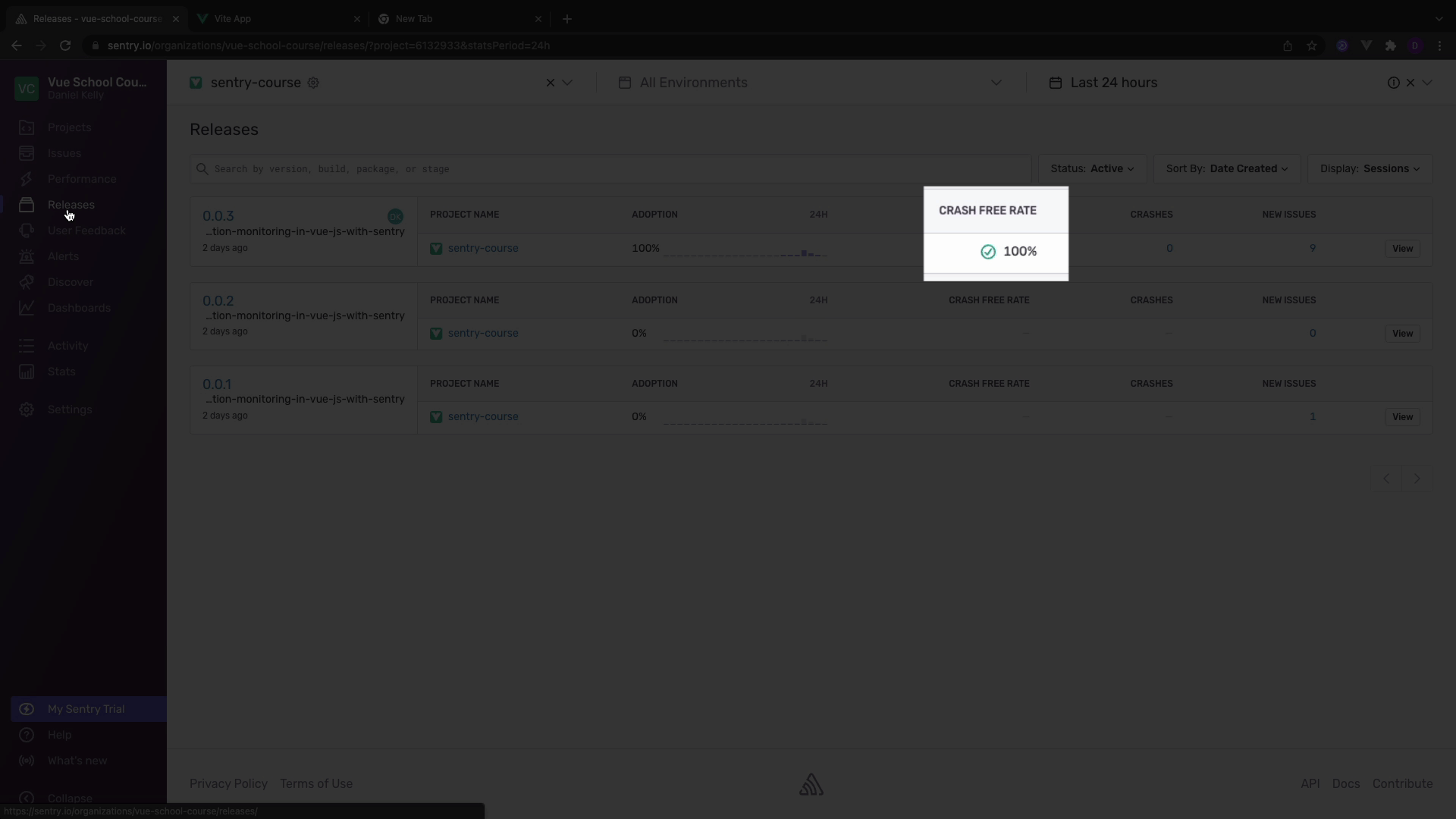Open Discover in the sidebar
Image resolution: width=1456 pixels, height=819 pixels.
(x=71, y=282)
